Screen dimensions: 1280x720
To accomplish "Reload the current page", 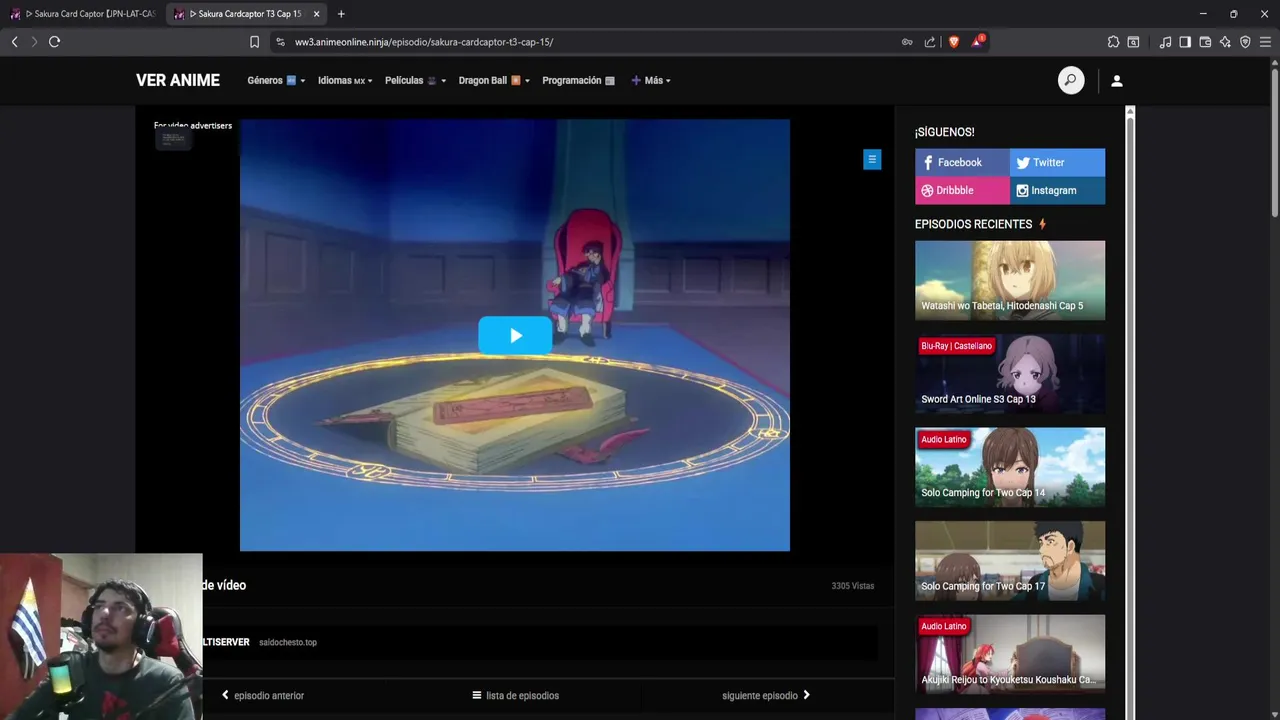I will click(x=55, y=42).
